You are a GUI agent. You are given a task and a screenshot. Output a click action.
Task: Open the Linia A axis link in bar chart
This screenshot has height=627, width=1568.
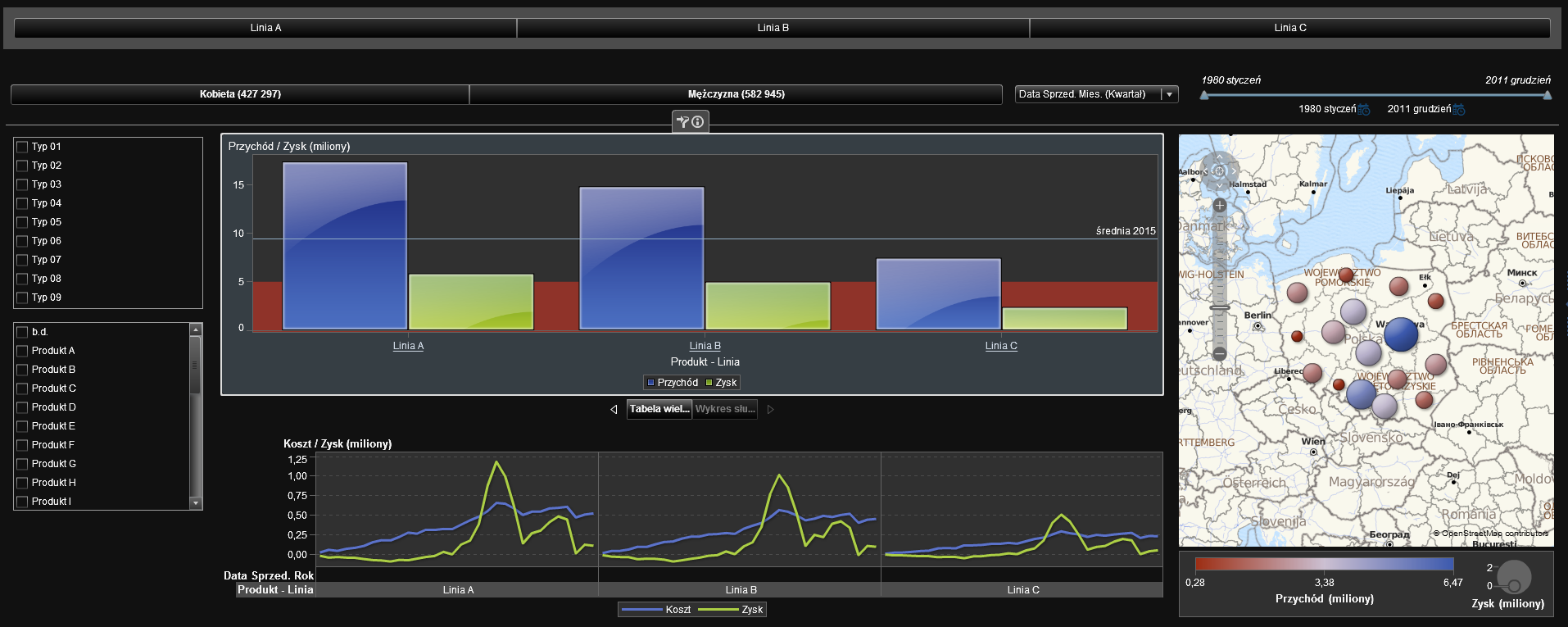click(x=408, y=346)
